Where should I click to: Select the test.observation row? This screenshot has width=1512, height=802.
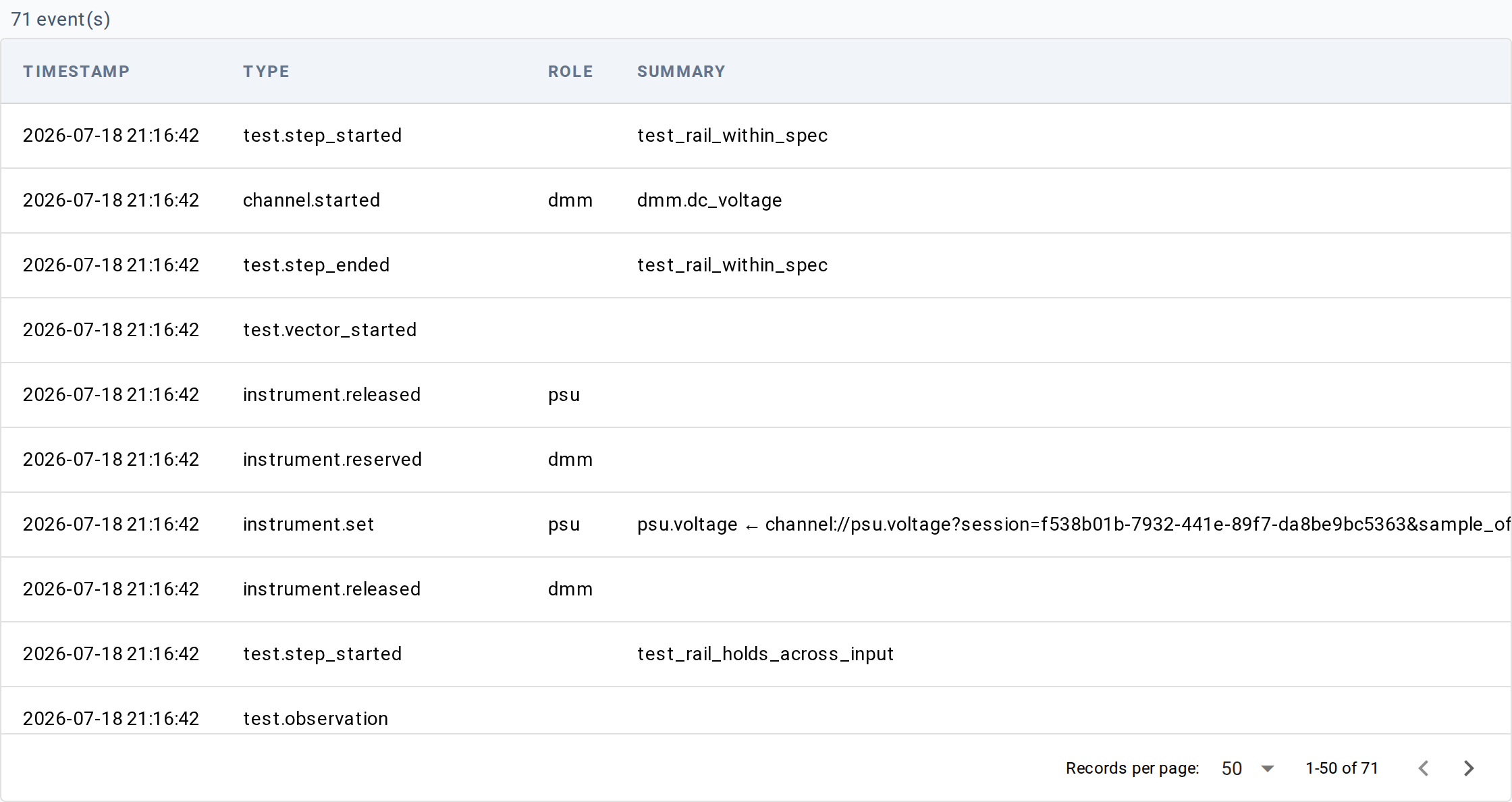pyautogui.click(x=756, y=711)
